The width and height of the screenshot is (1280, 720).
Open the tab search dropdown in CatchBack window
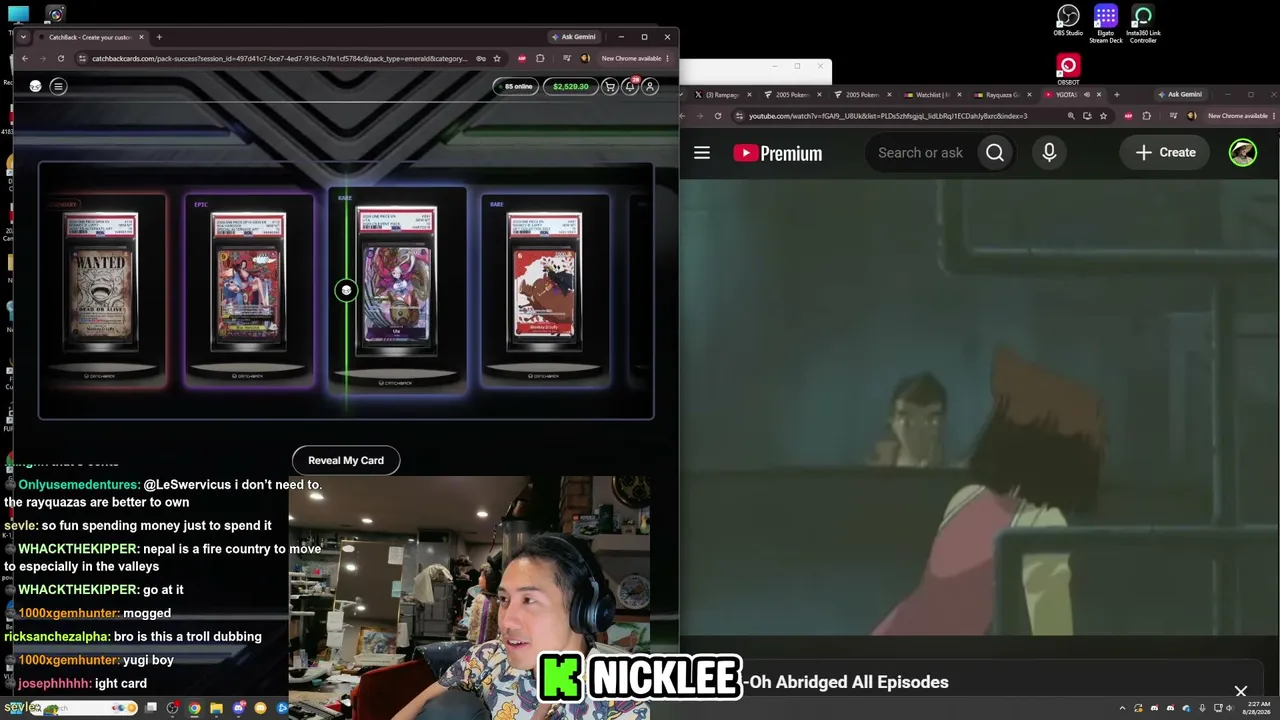[24, 37]
